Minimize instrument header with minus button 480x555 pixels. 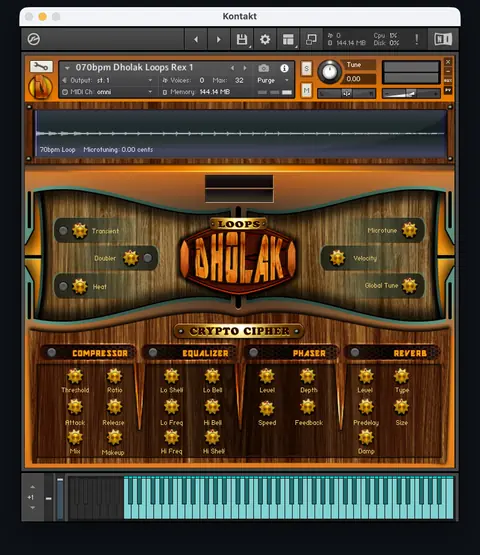pos(448,71)
